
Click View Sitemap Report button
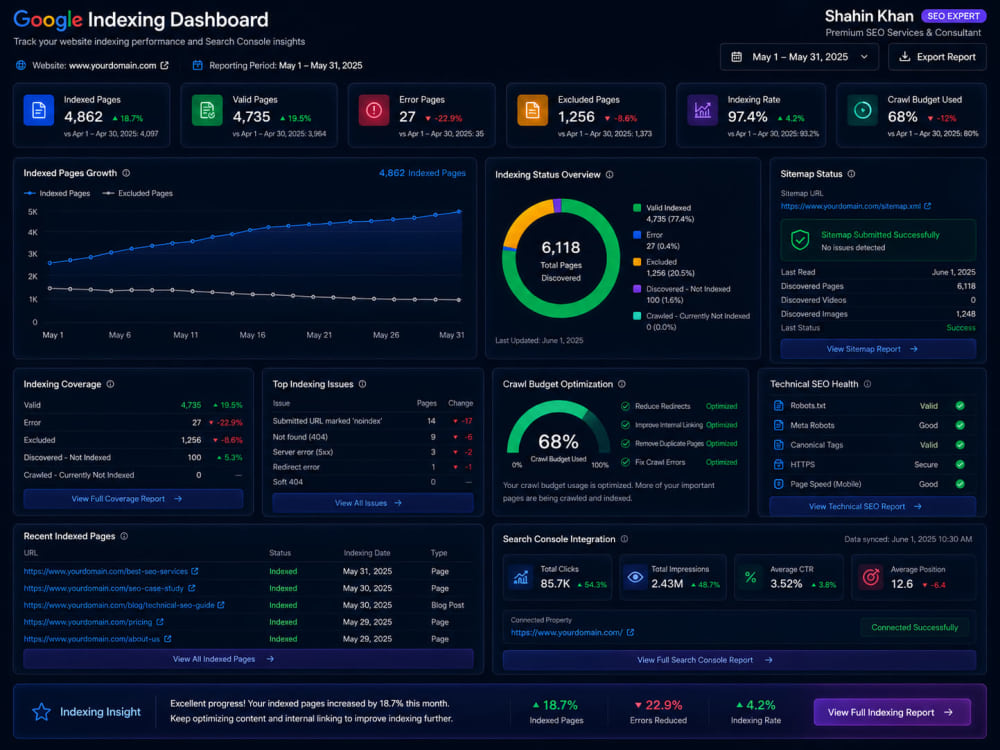[x=878, y=349]
